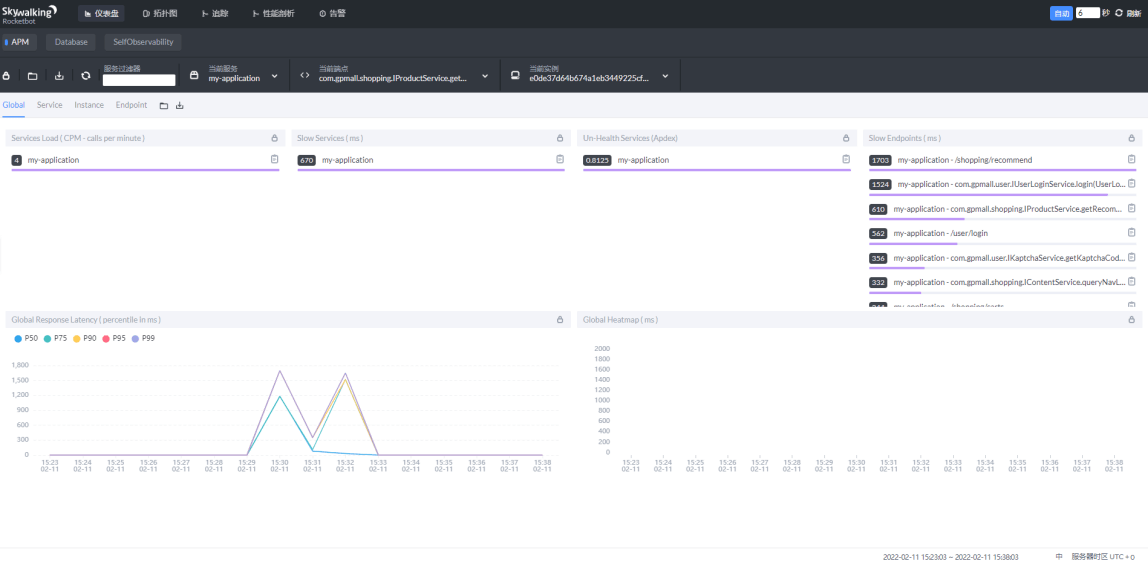Expand the 当前端点 endpoint dropdown
1148x564 pixels.
[x=485, y=75]
